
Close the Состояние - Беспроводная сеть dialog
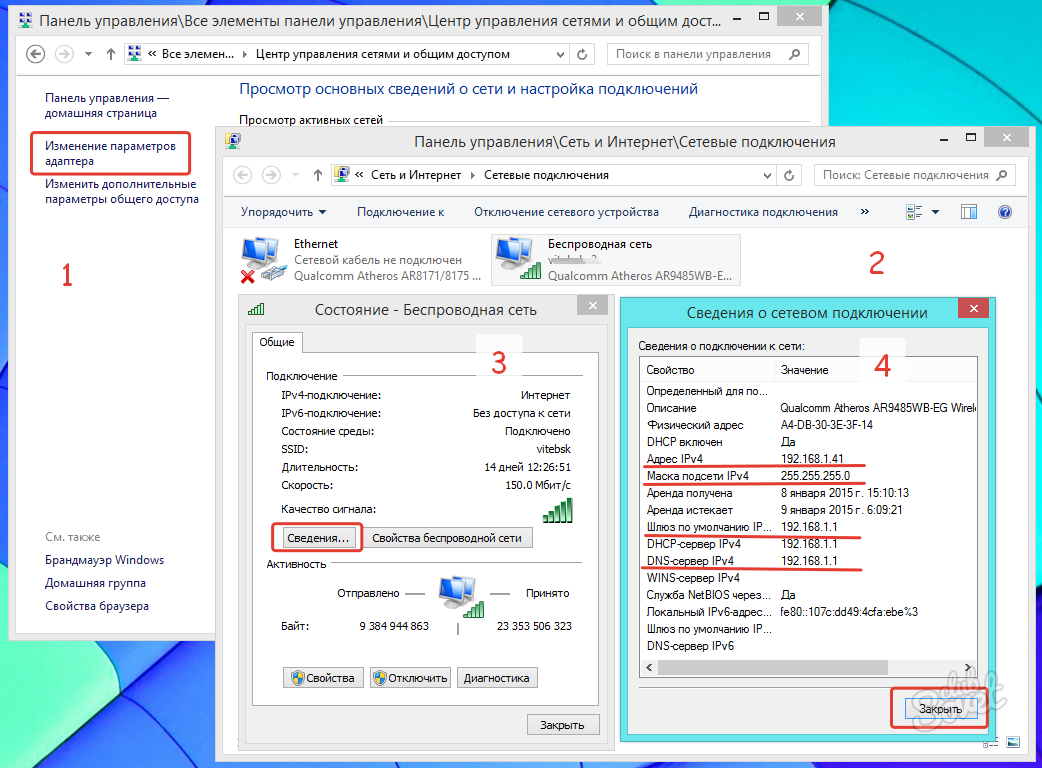(x=593, y=306)
